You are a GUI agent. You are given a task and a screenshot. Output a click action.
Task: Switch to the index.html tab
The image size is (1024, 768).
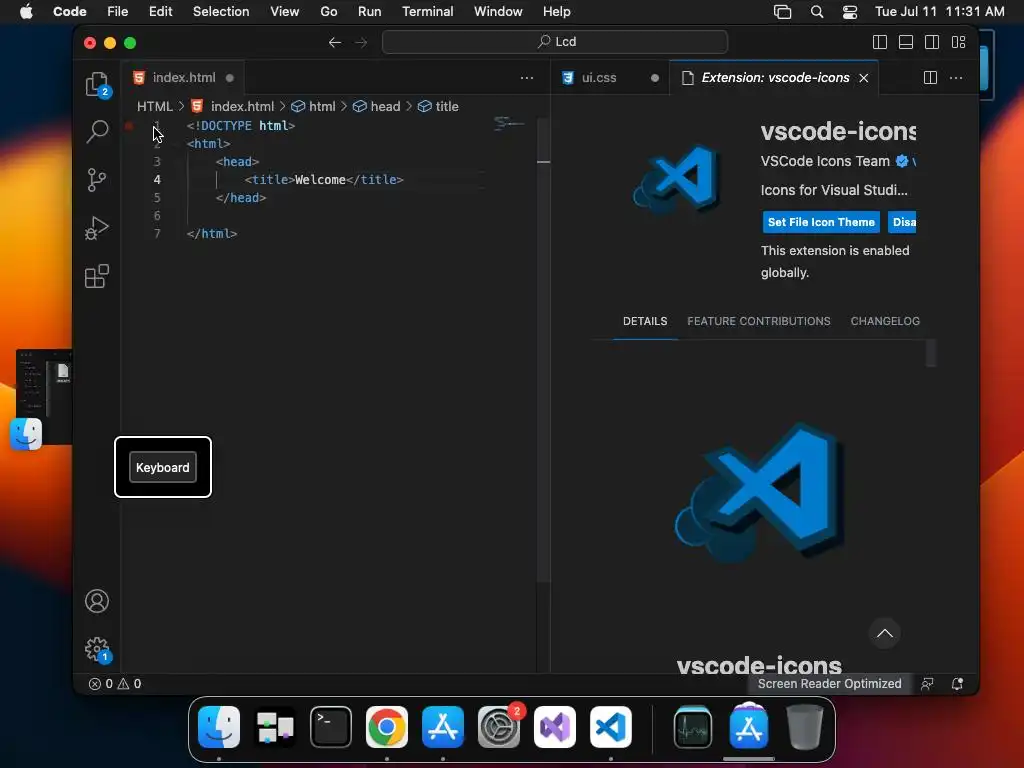click(183, 78)
